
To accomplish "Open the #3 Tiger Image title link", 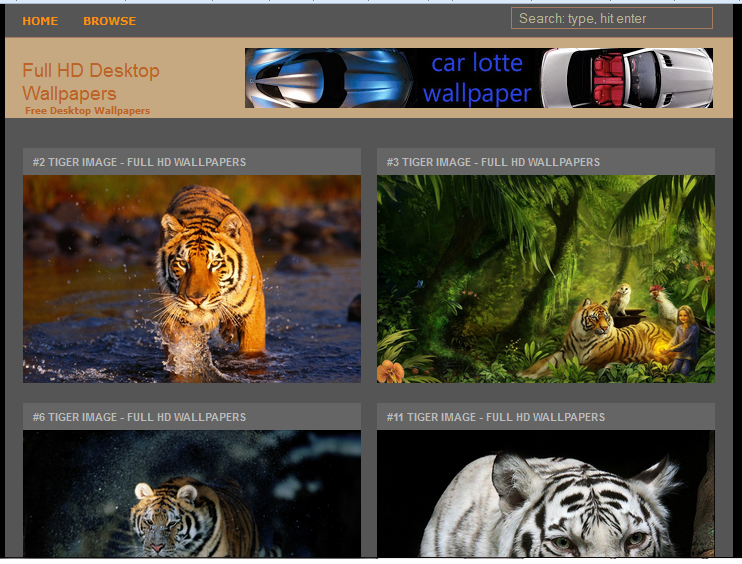I will [x=493, y=162].
